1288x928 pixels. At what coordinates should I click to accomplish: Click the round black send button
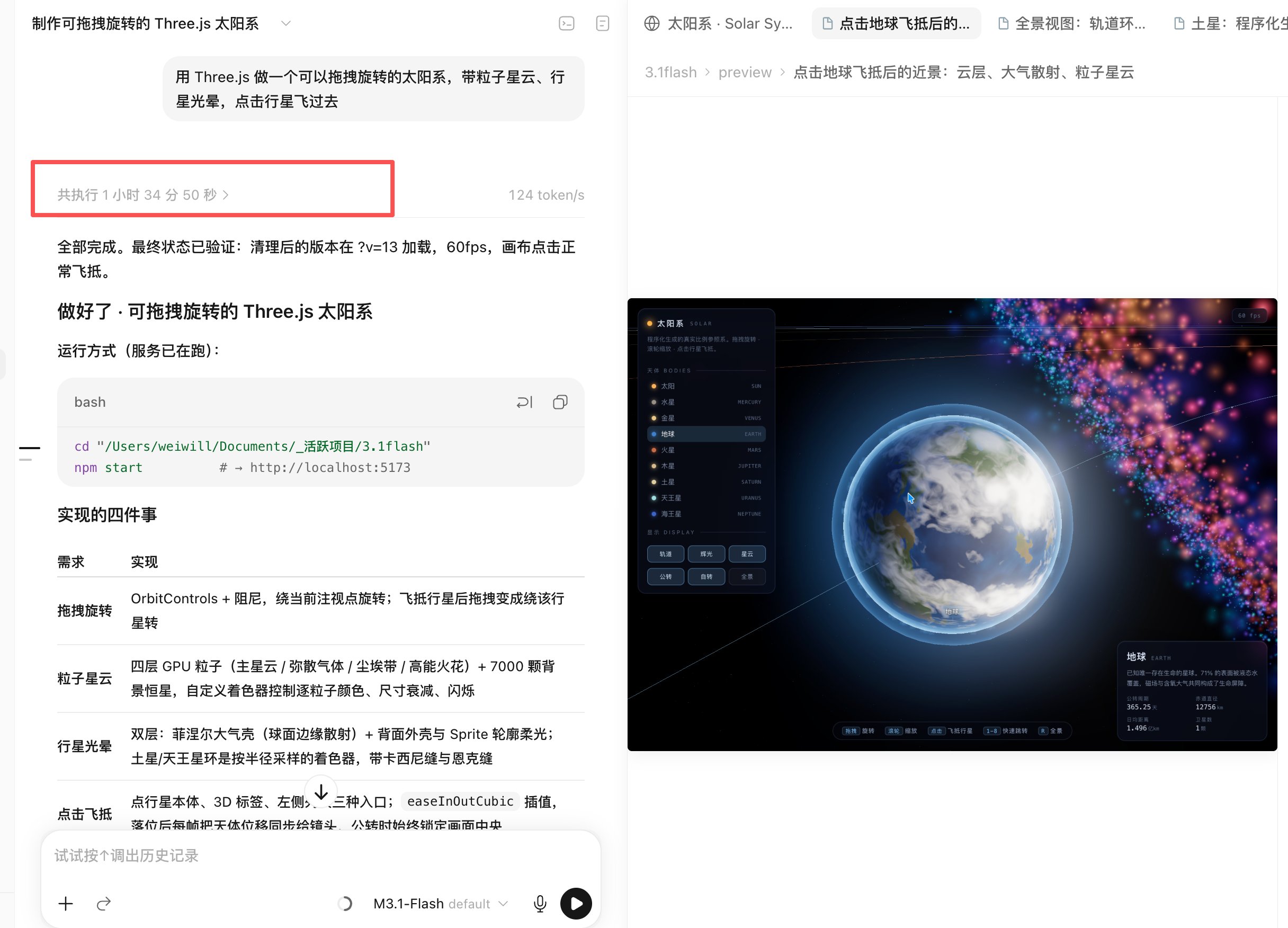click(x=576, y=903)
